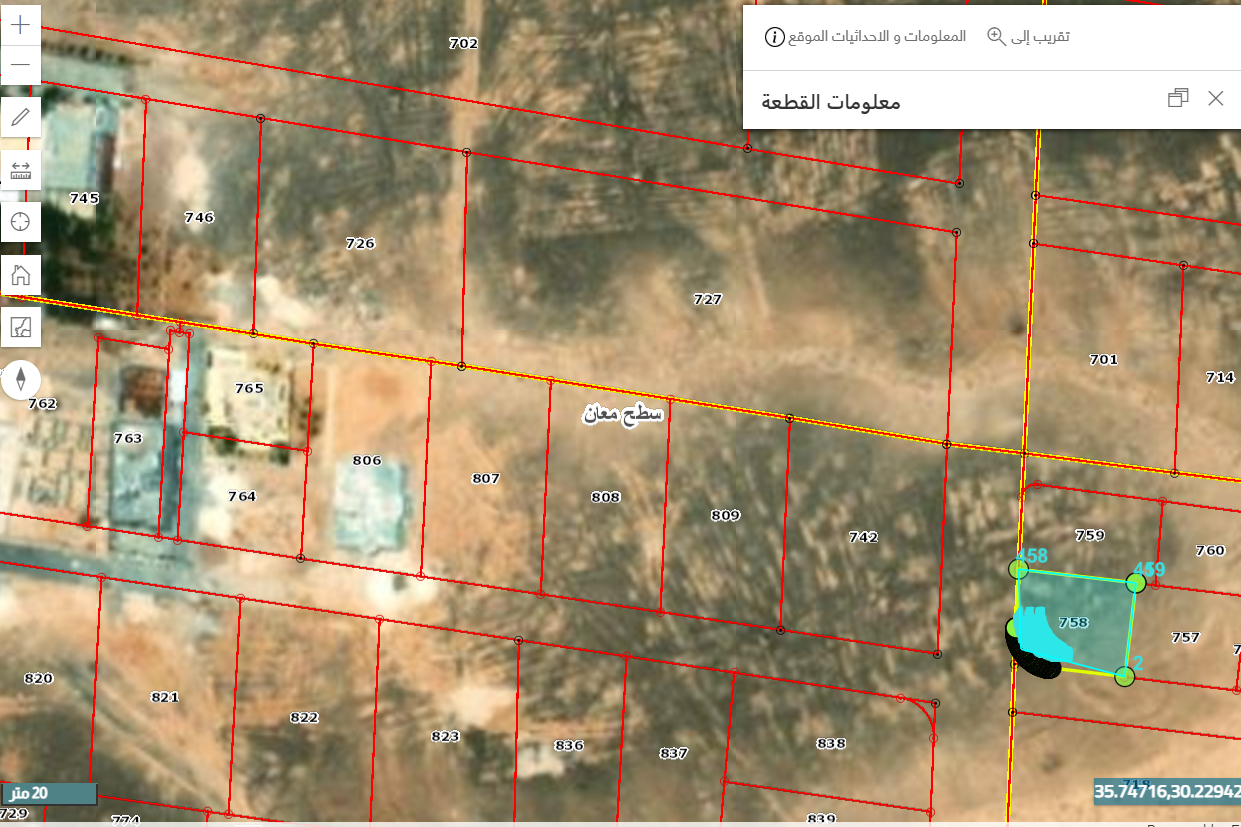The image size is (1241, 827).
Task: Open the basemap gallery icon
Action: tap(20, 326)
